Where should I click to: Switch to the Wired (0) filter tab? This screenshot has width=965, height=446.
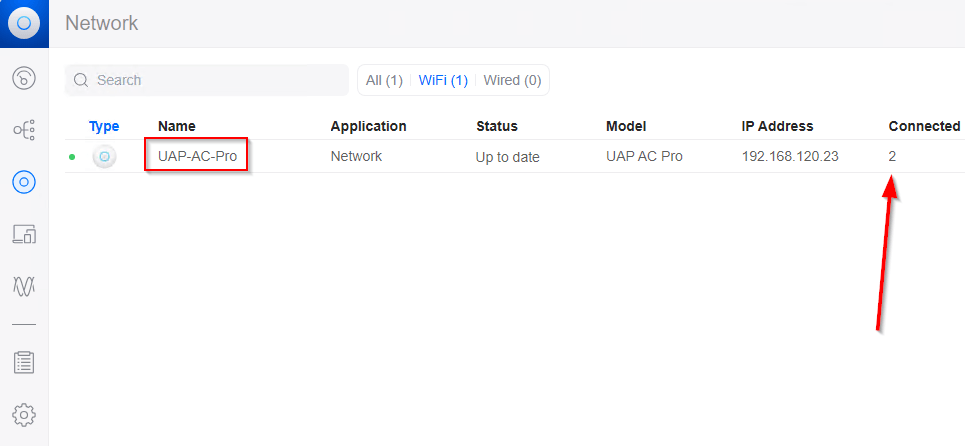(512, 80)
